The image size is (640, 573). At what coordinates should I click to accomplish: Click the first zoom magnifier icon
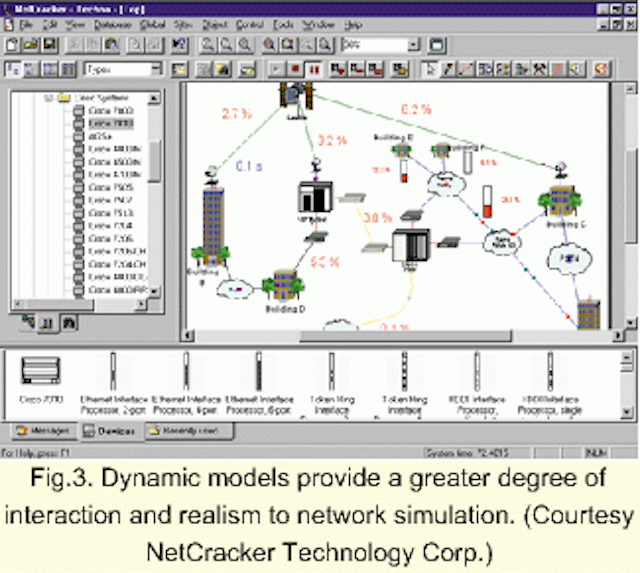pyautogui.click(x=208, y=45)
